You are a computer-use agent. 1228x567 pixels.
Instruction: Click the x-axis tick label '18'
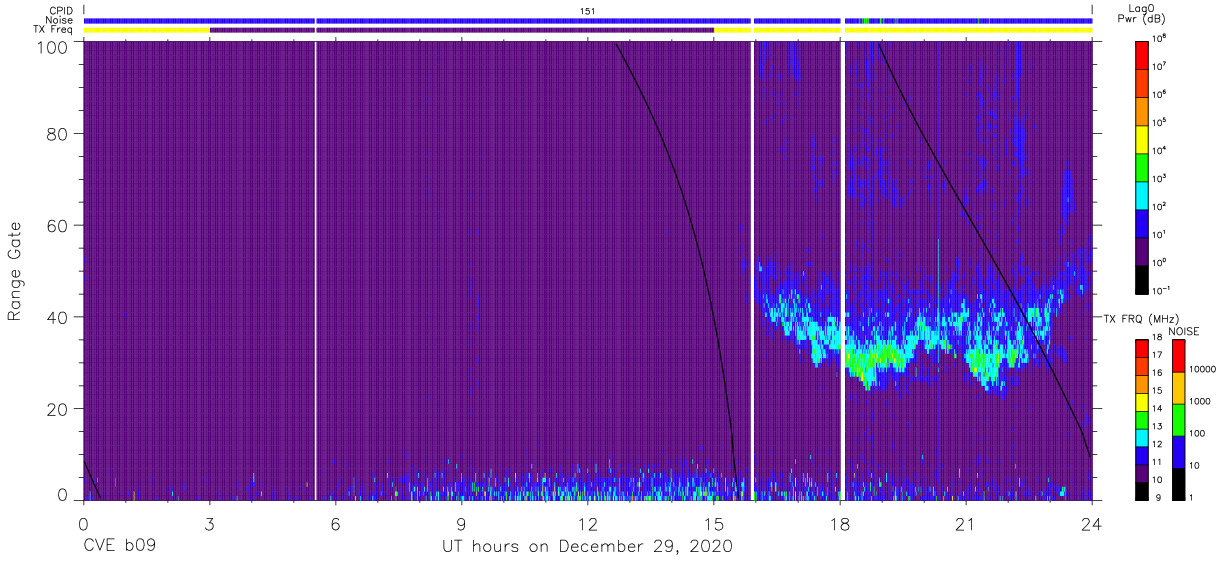[x=840, y=523]
